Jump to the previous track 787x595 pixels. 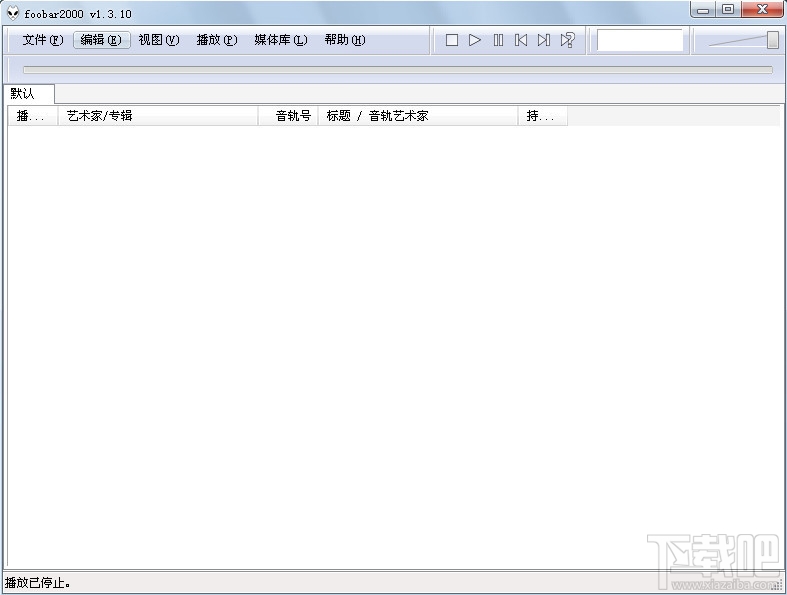[521, 40]
